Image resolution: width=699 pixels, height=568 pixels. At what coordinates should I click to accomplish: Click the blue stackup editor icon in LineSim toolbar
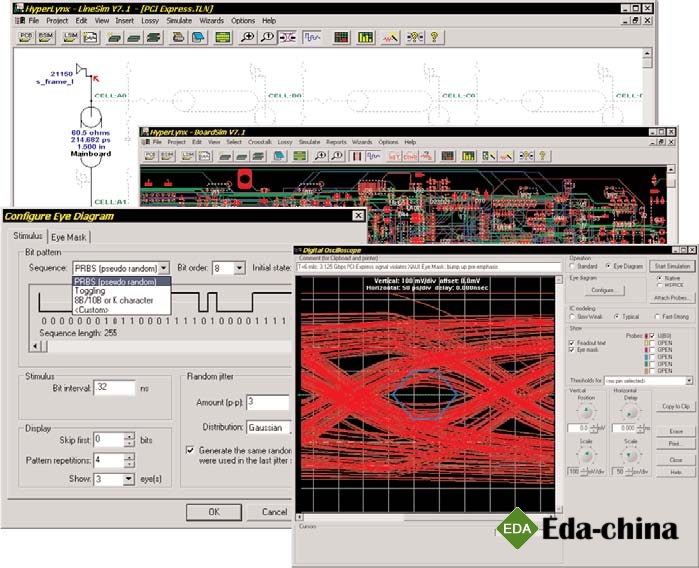pyautogui.click(x=197, y=37)
